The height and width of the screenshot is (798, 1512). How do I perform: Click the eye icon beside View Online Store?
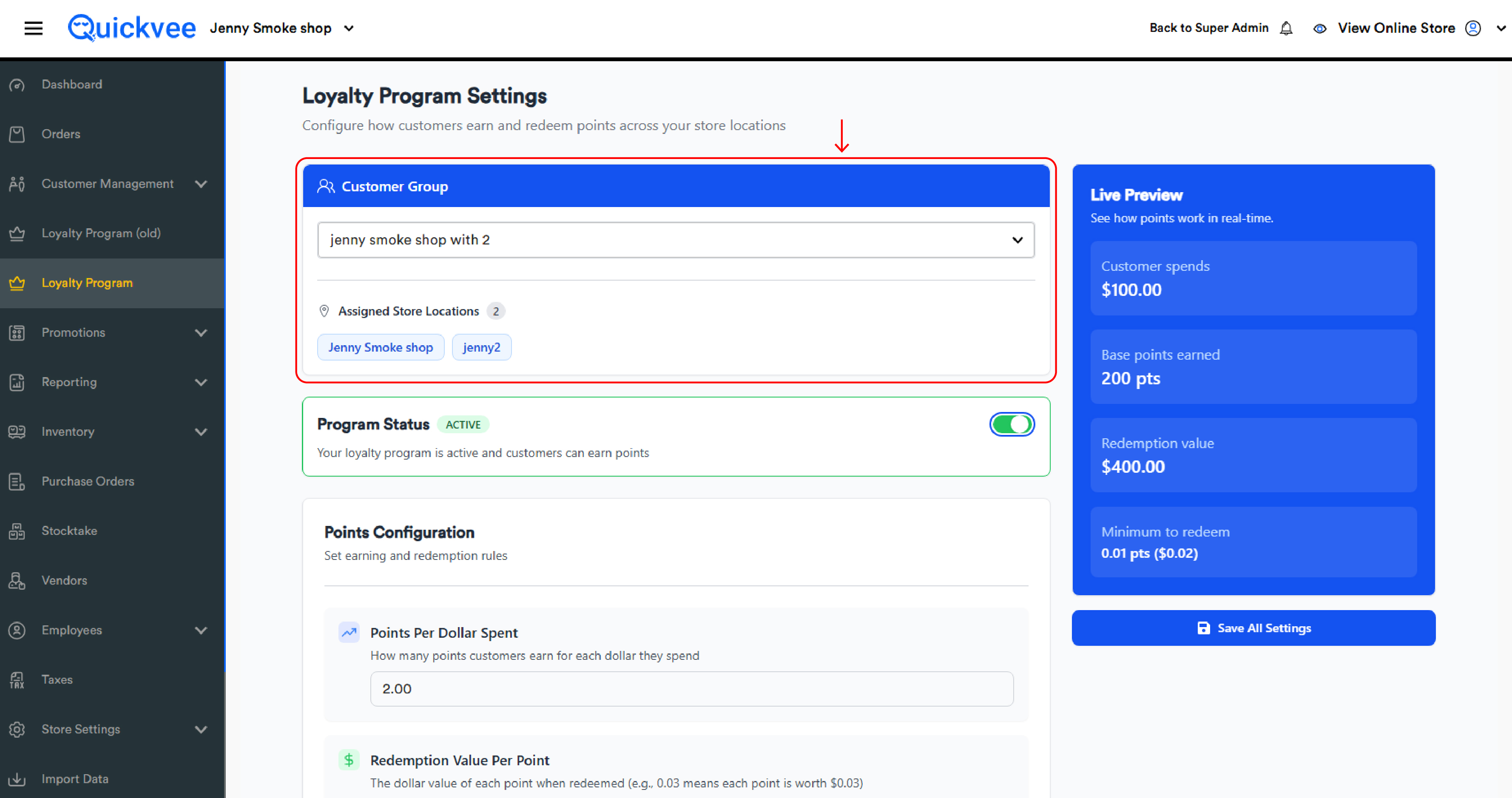click(x=1319, y=29)
